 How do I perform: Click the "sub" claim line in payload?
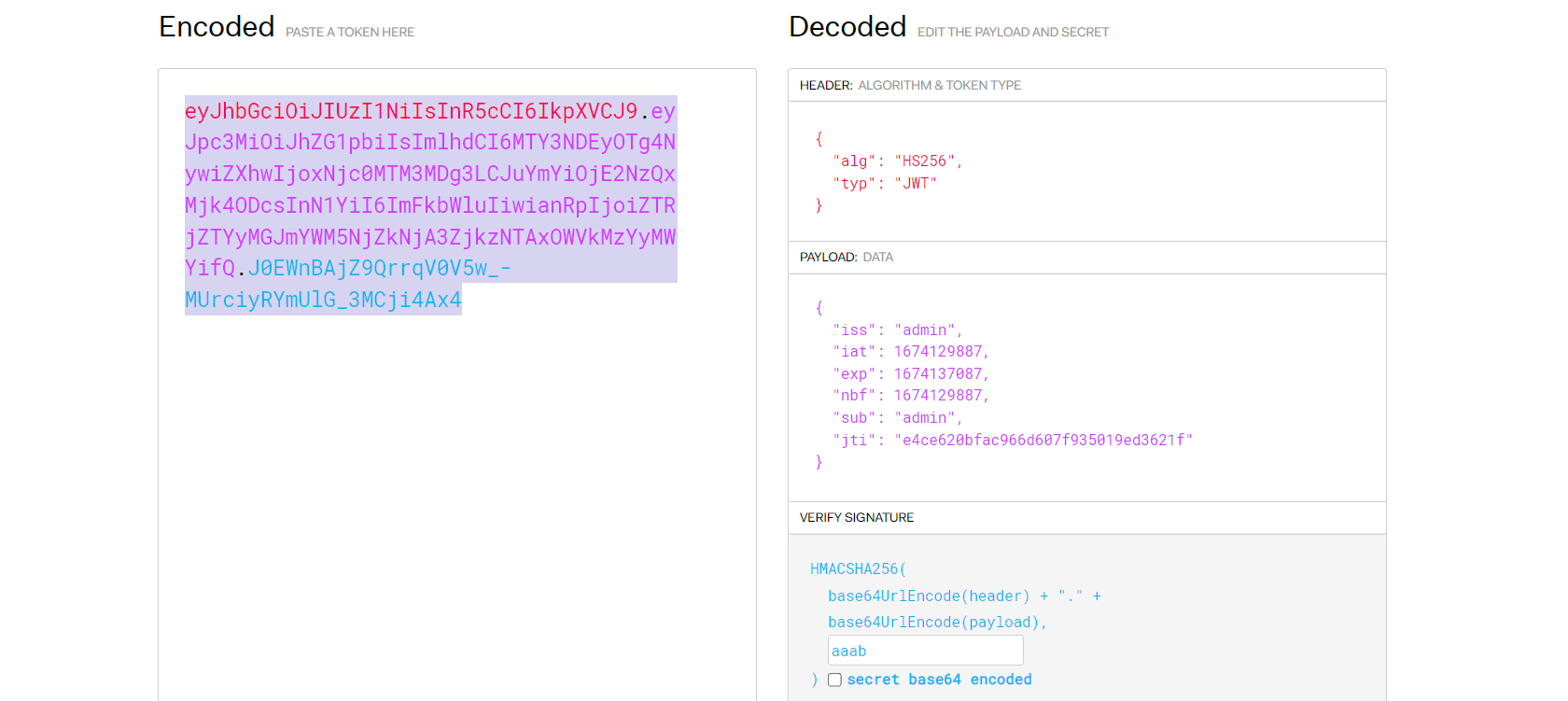click(896, 417)
